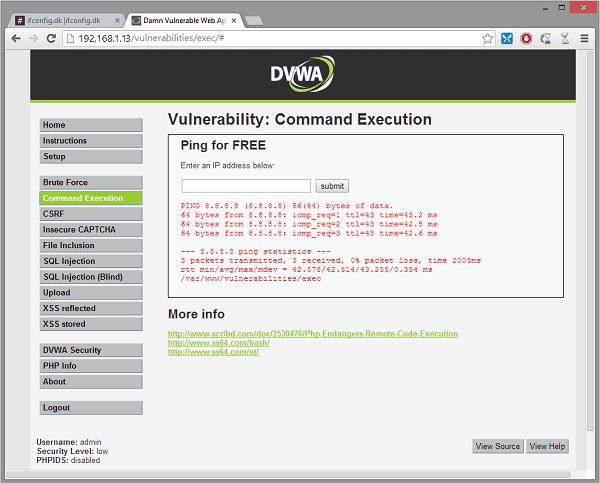Open the blue extension icon in toolbar
Screen dimensions: 600x483
pos(507,38)
